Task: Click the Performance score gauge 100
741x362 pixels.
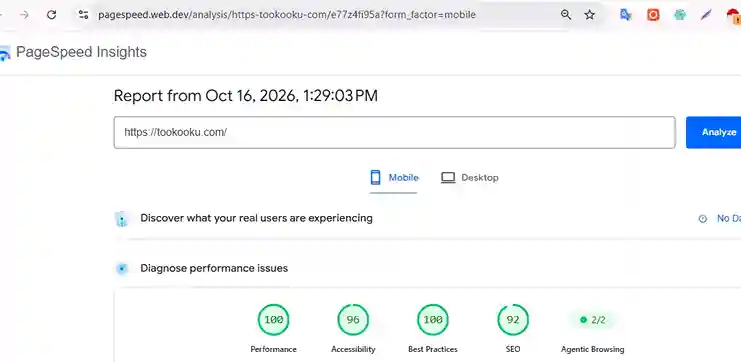Action: pos(273,320)
